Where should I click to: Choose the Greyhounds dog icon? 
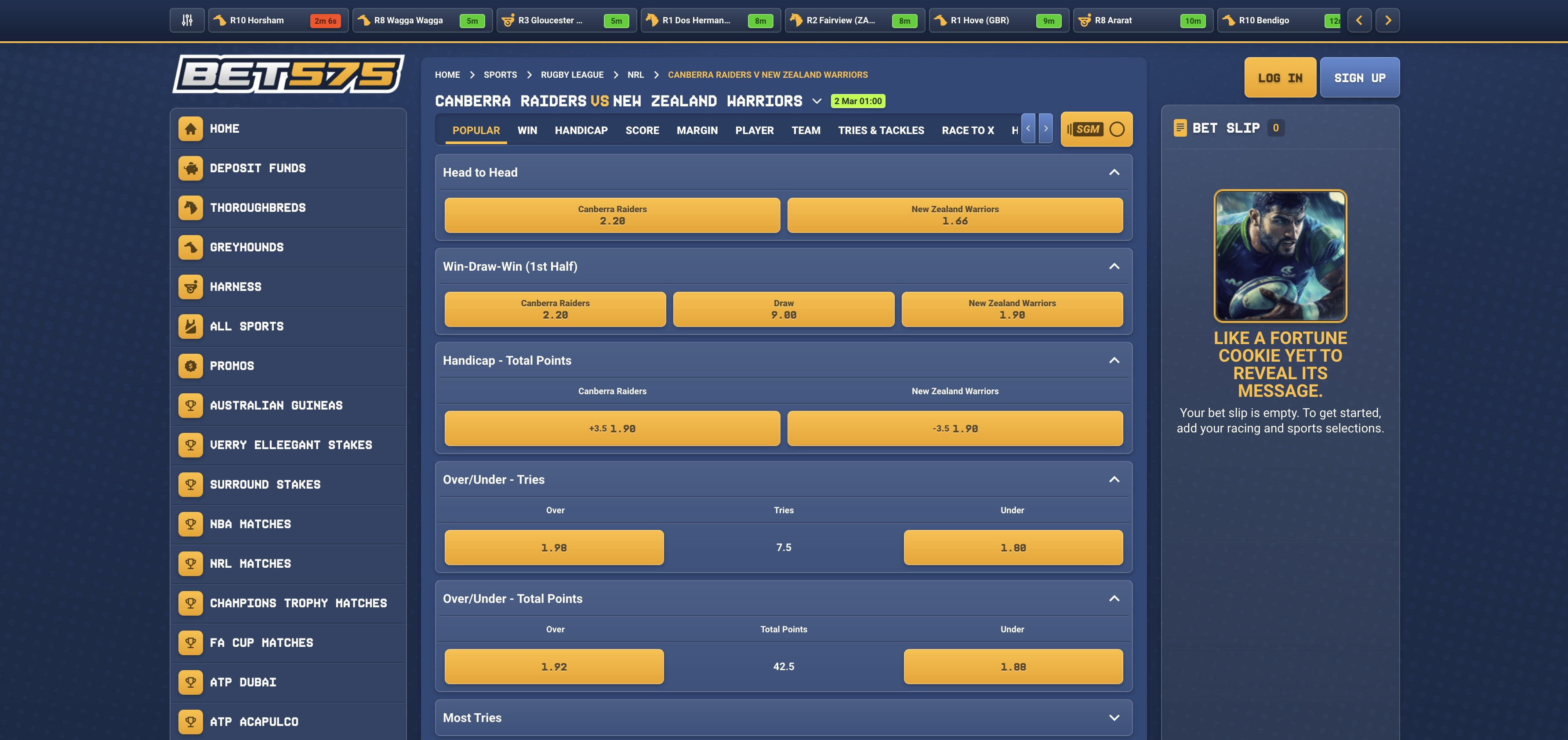click(x=191, y=247)
